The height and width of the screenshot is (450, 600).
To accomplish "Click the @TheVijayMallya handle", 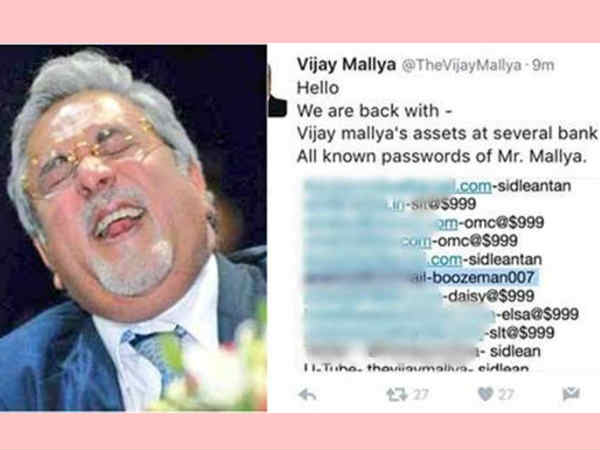I will tap(461, 65).
